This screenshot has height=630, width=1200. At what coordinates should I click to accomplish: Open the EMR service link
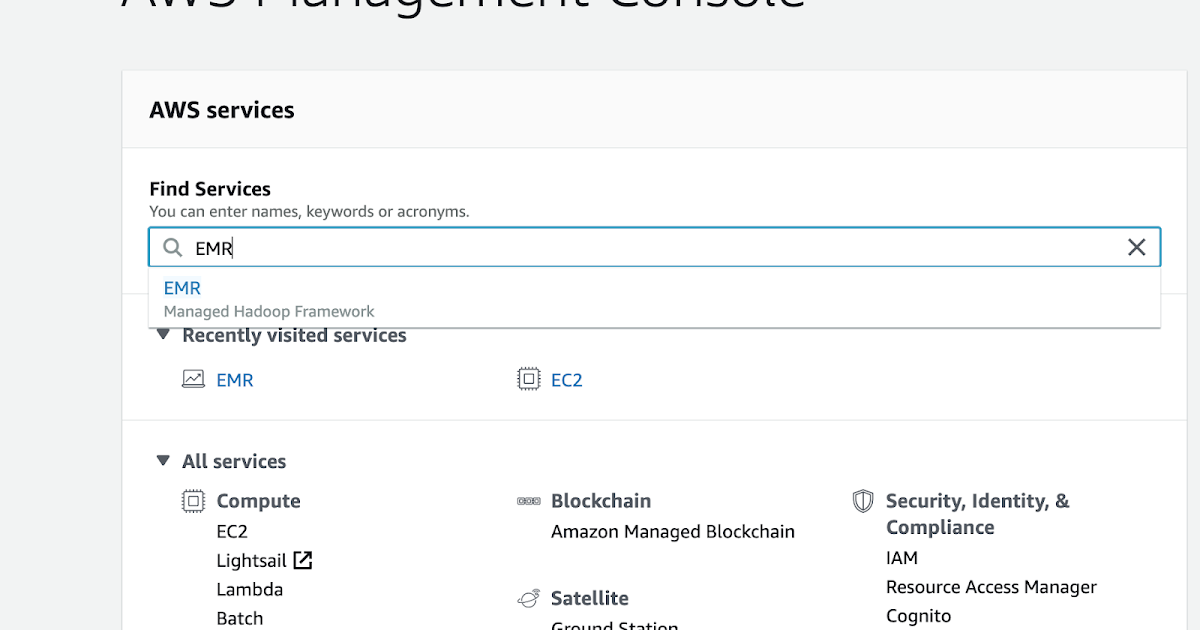[235, 380]
